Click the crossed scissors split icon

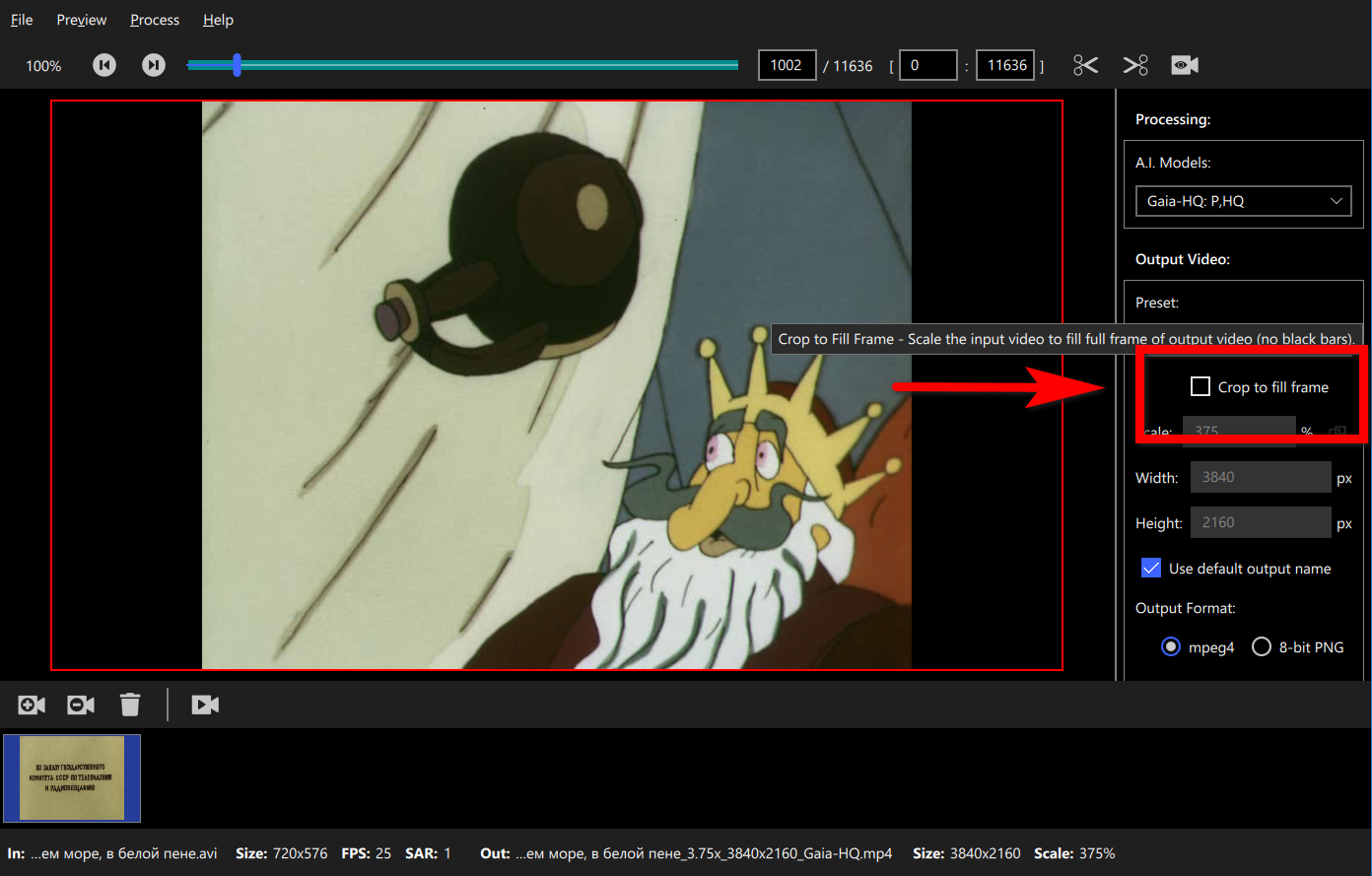pyautogui.click(x=1135, y=65)
